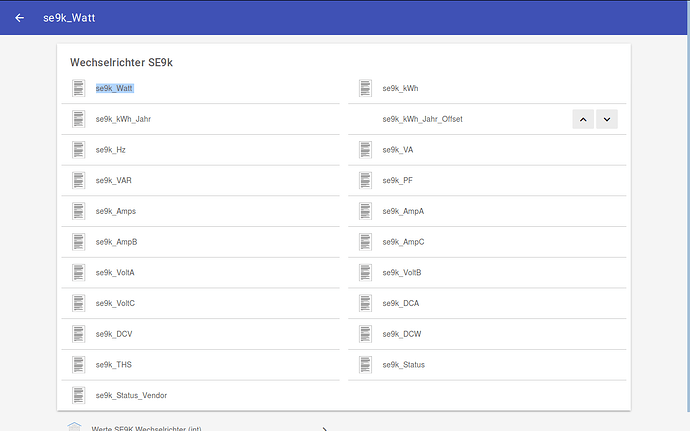
Task: Select the se9k_AmpC item label
Action: tap(404, 242)
